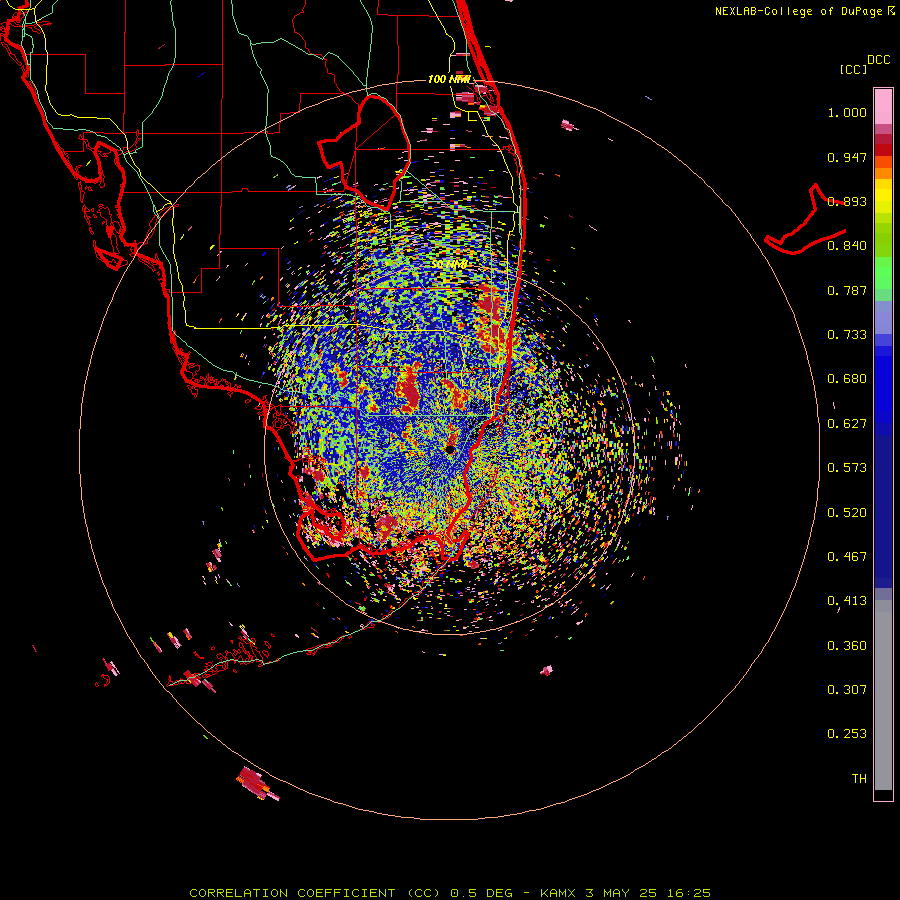Click the 100 NMI range ring label
This screenshot has width=900, height=900.
449,79
